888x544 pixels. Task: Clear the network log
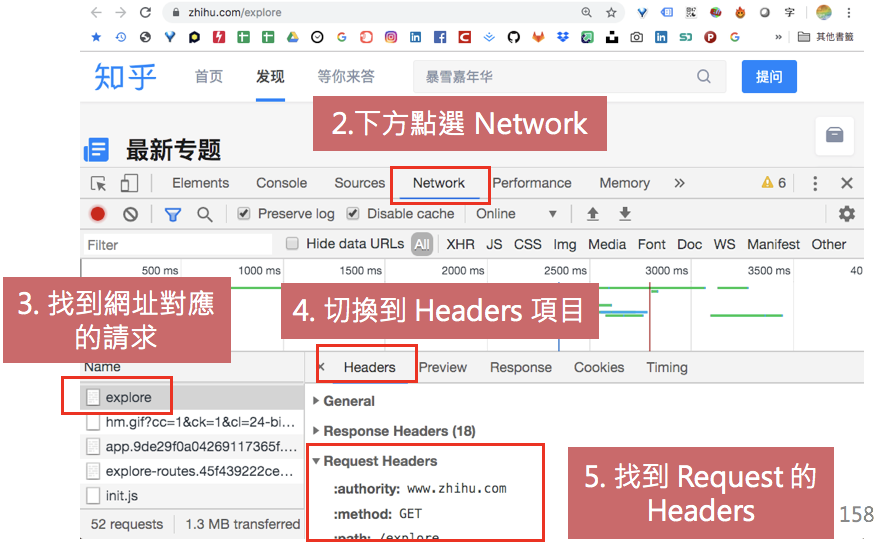[x=130, y=214]
